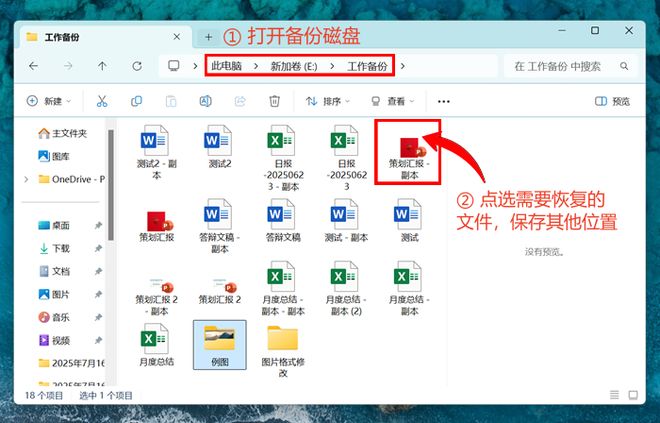660x423 pixels.
Task: Select the 日报-20250623 Excel file
Action: (x=346, y=158)
